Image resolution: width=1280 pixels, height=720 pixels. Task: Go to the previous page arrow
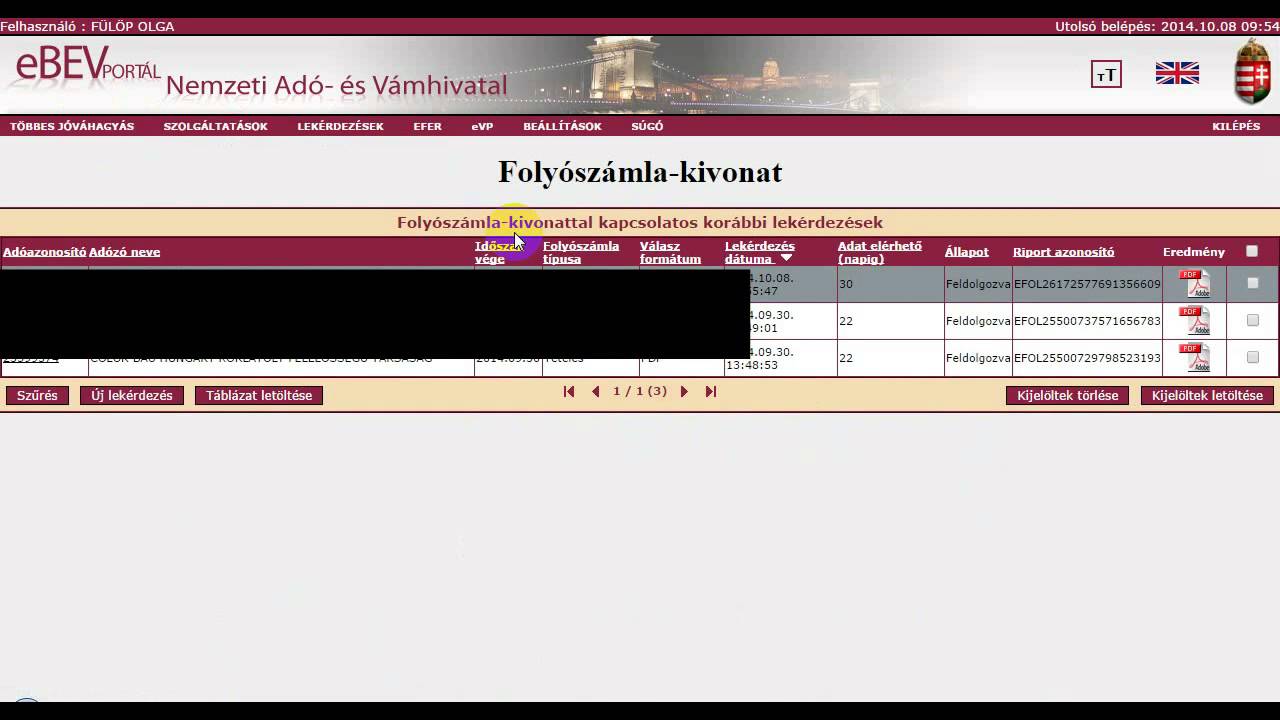click(596, 392)
